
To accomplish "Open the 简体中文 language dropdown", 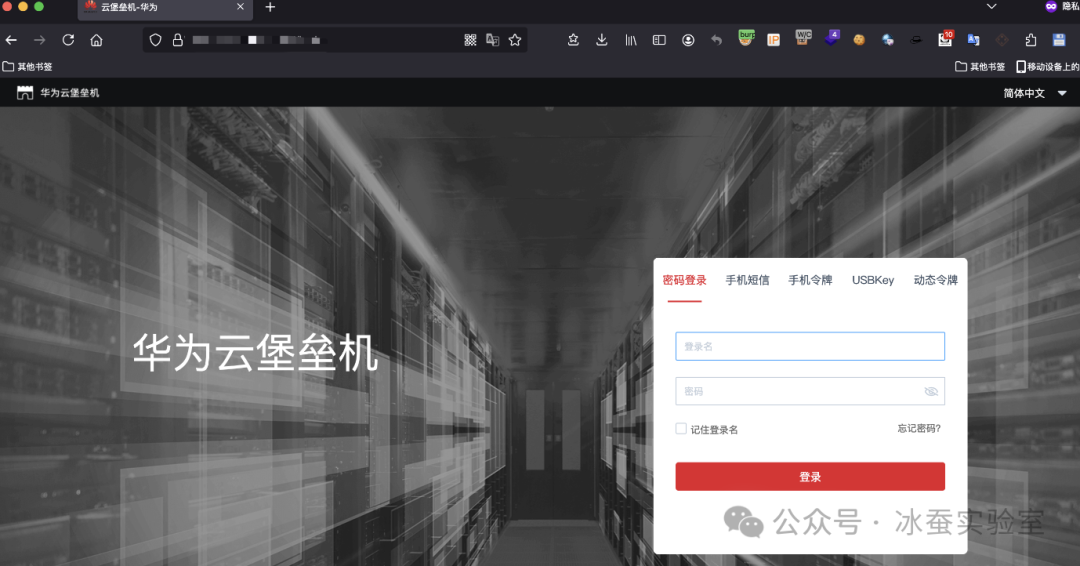I will click(x=1035, y=93).
